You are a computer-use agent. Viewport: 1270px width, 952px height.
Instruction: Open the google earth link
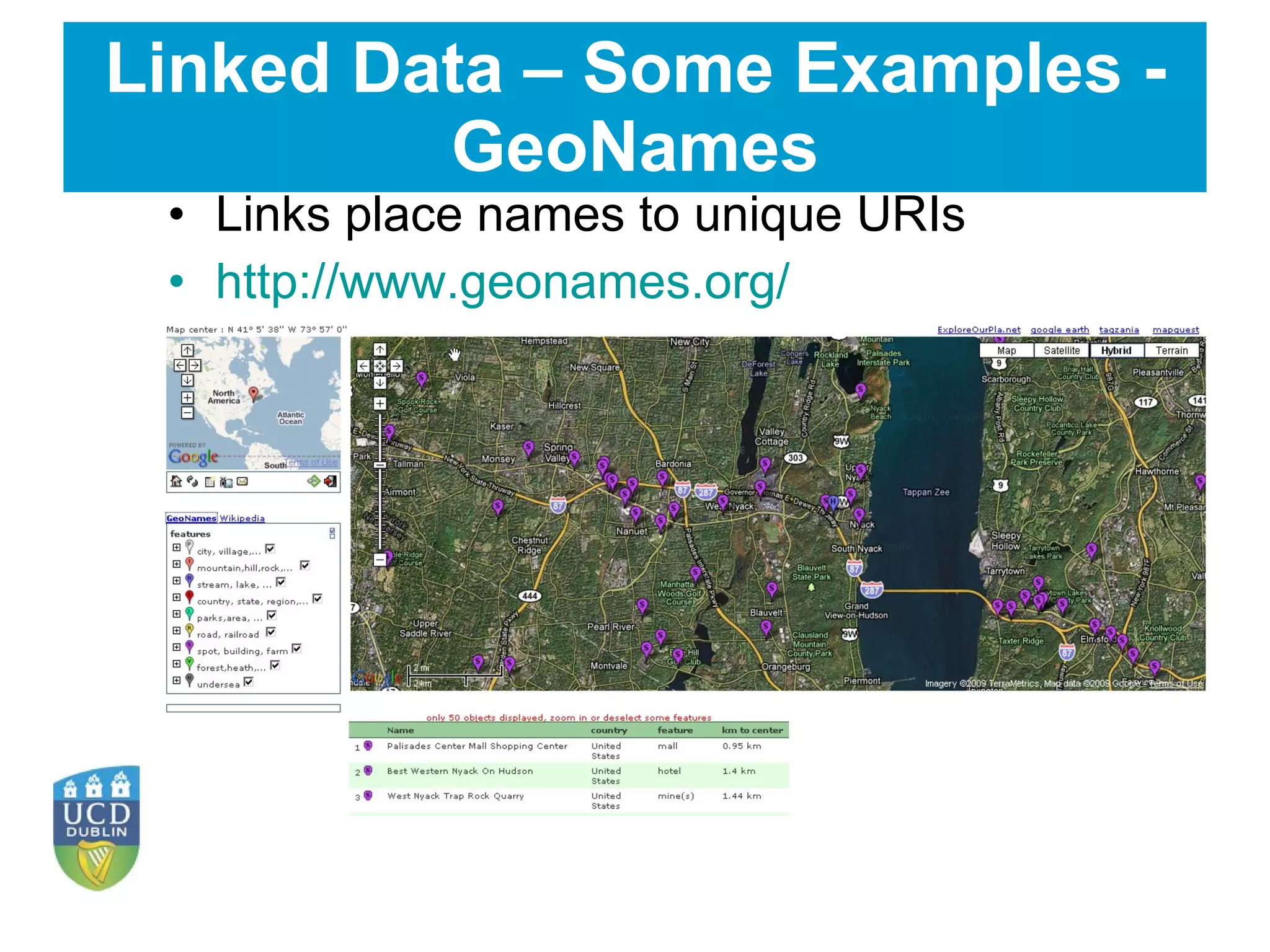[x=1059, y=330]
